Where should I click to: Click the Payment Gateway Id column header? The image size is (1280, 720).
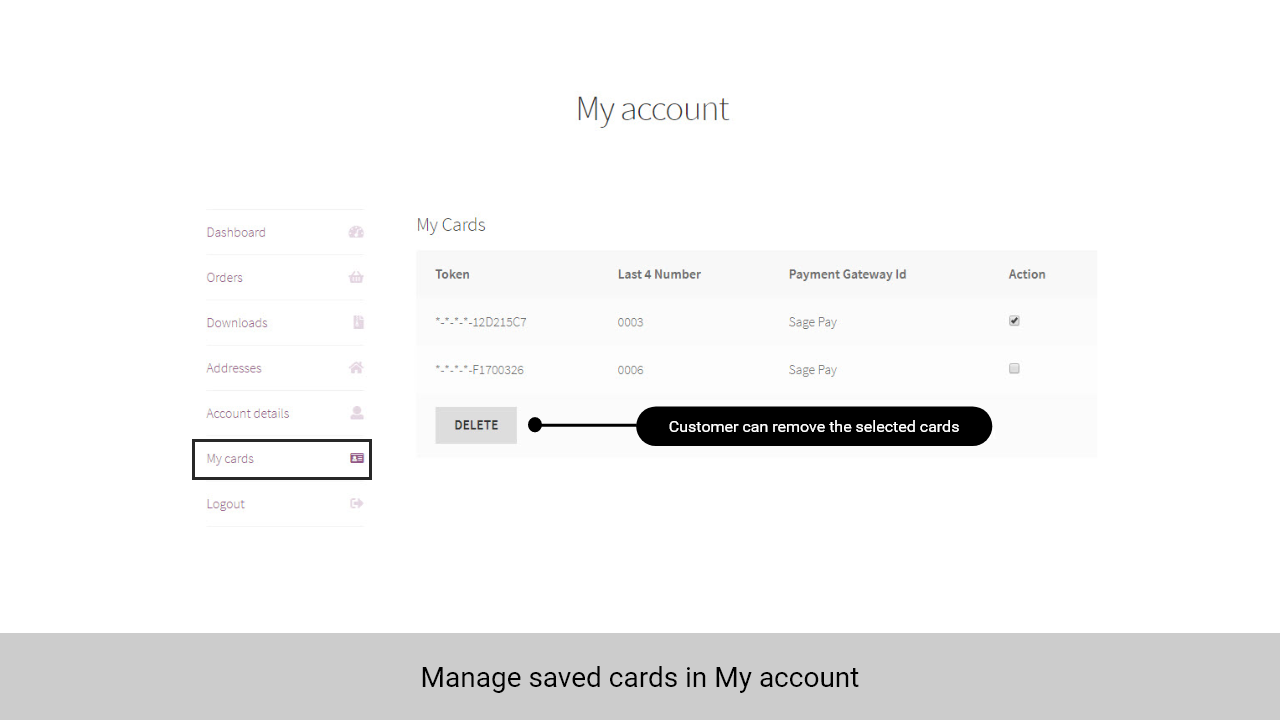tap(847, 274)
